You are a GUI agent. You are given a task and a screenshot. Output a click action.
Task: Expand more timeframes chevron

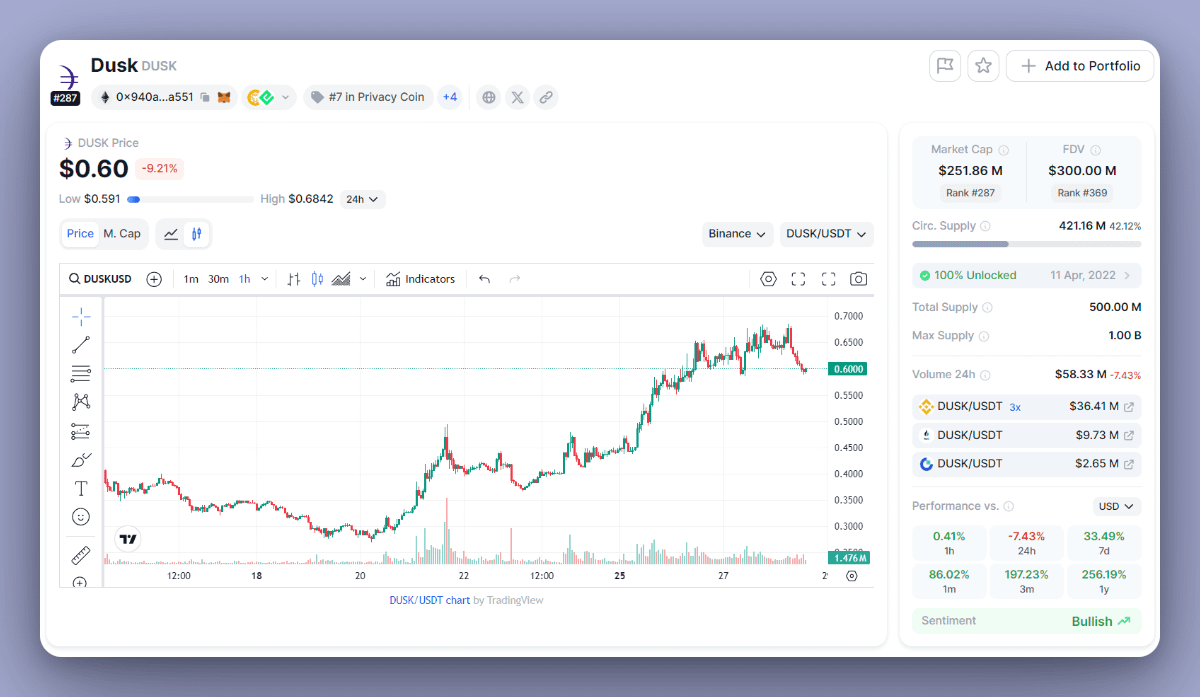tap(265, 279)
